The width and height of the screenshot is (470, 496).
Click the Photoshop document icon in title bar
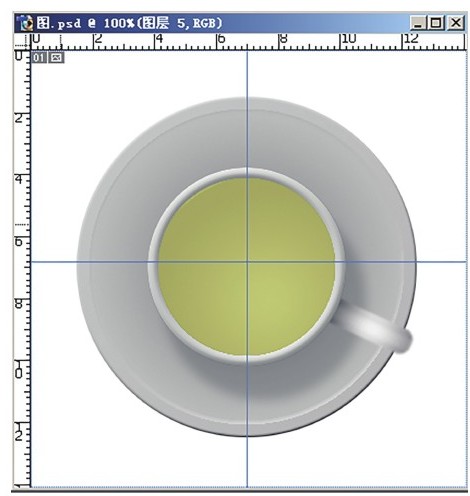pyautogui.click(x=25, y=23)
